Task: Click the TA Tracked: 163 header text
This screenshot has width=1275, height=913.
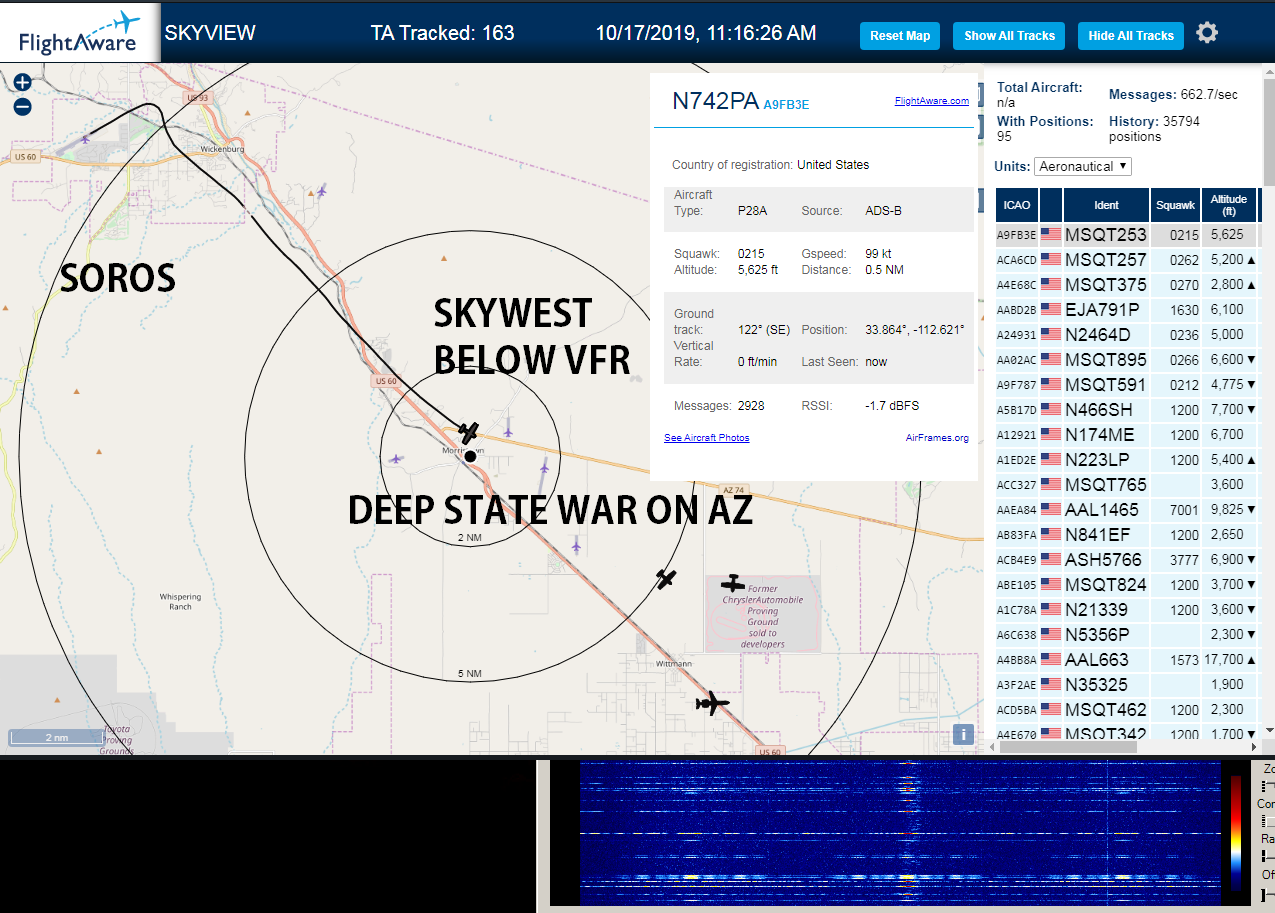Action: point(442,33)
